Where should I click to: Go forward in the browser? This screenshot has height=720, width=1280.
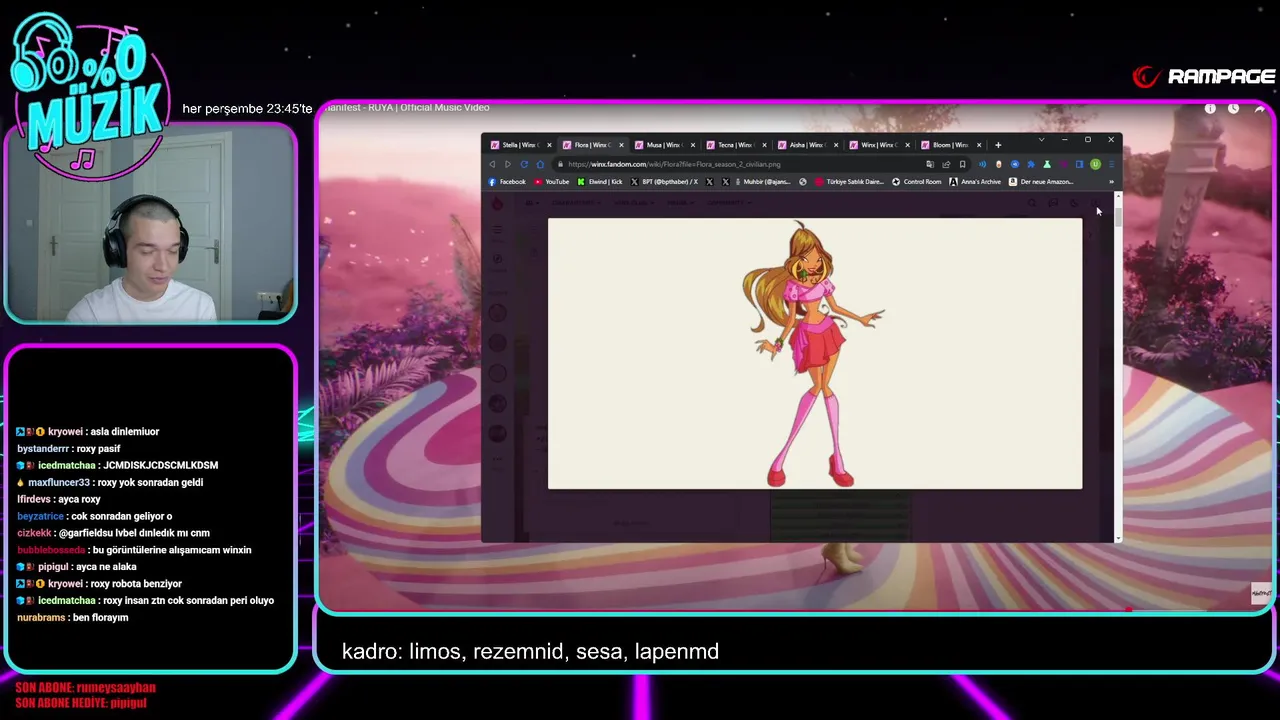click(508, 164)
